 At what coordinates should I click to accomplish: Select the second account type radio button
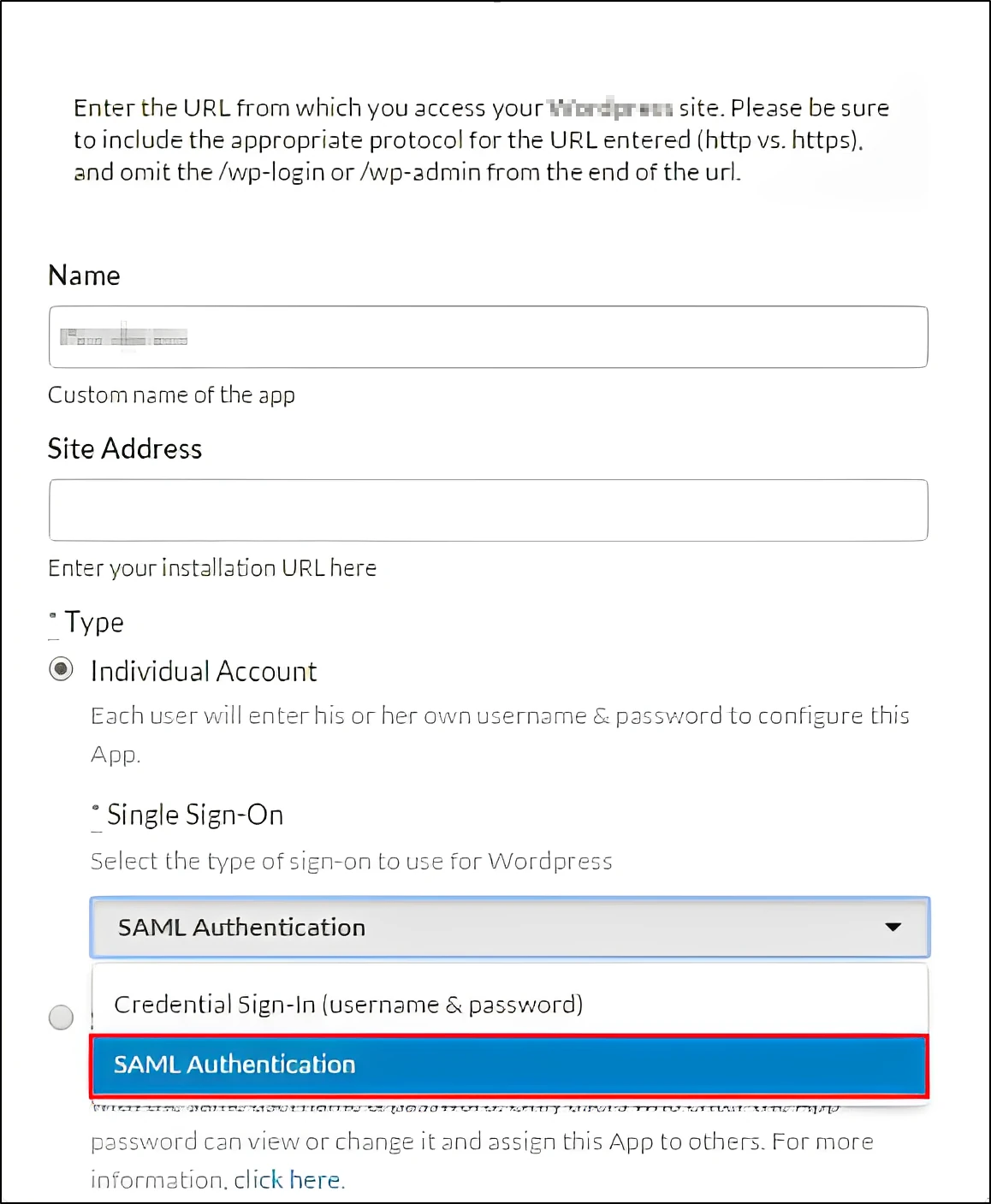tap(61, 1017)
